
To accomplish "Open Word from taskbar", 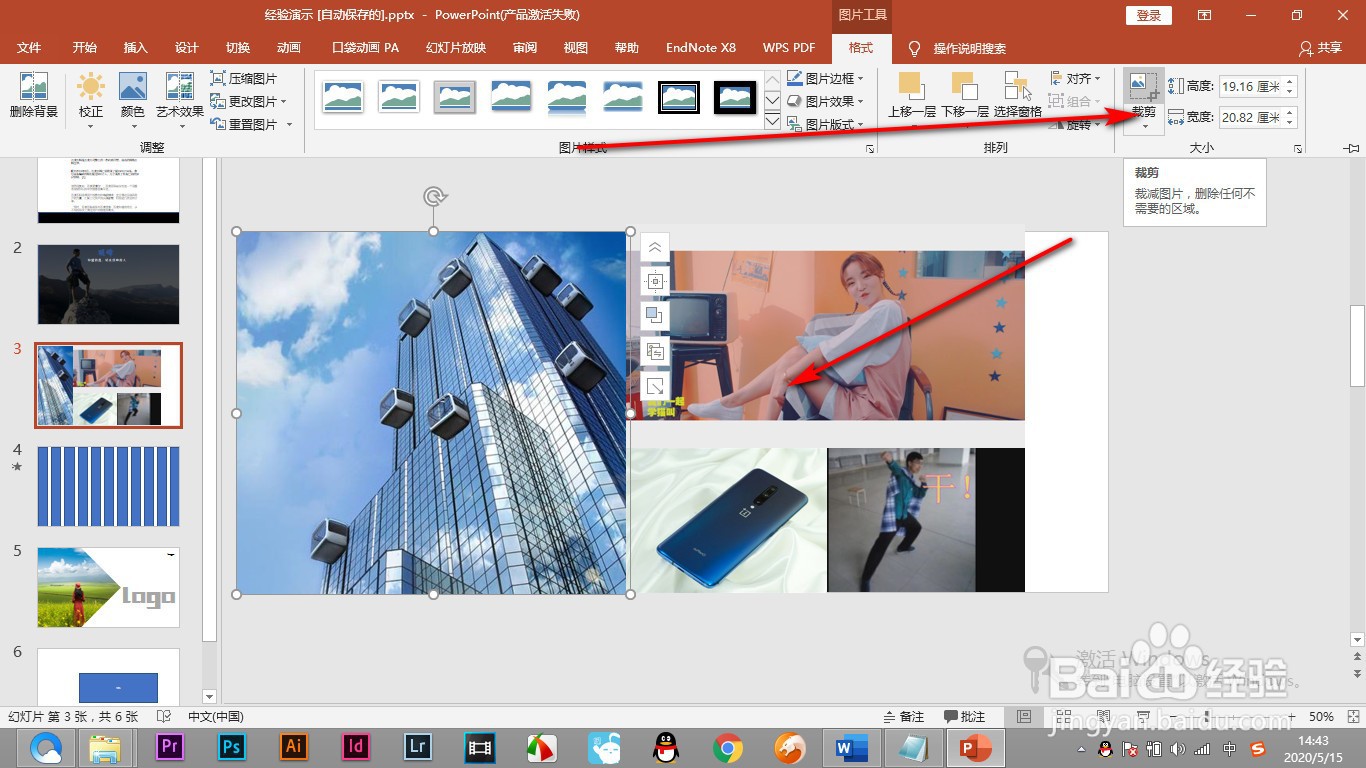I will (851, 747).
